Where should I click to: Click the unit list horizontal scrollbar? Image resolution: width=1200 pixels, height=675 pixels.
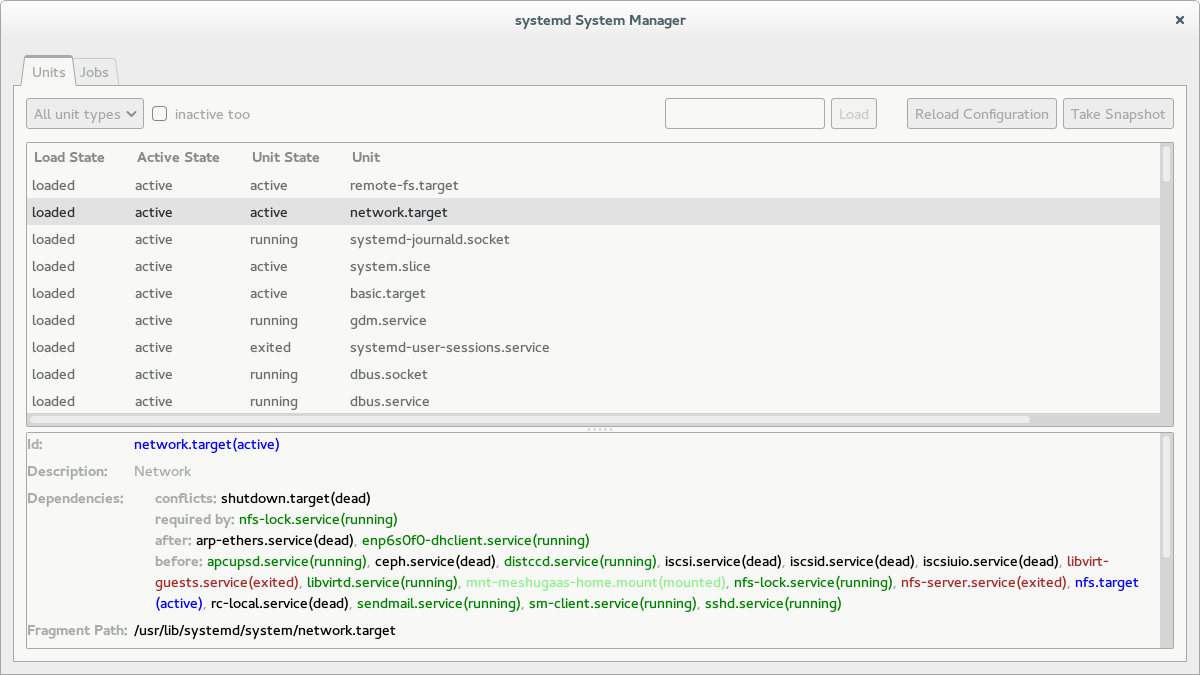click(x=530, y=420)
